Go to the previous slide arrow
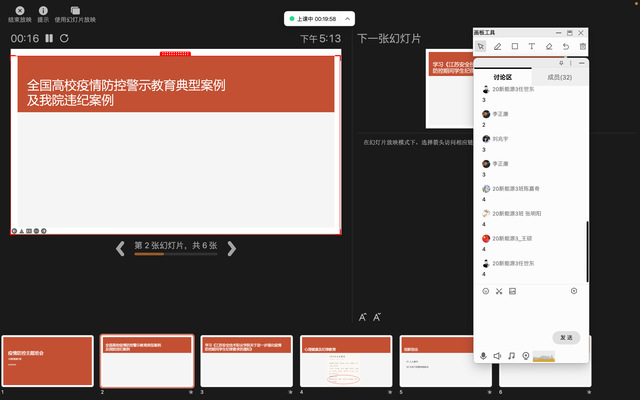Screen dimensions: 640x400 click(x=119, y=247)
